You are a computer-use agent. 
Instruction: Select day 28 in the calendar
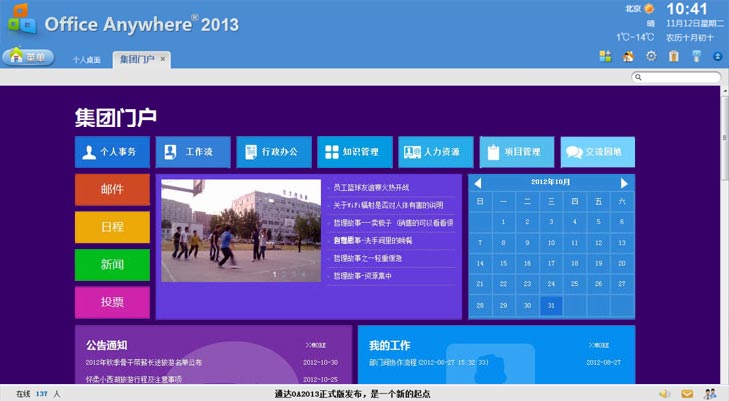(x=480, y=305)
